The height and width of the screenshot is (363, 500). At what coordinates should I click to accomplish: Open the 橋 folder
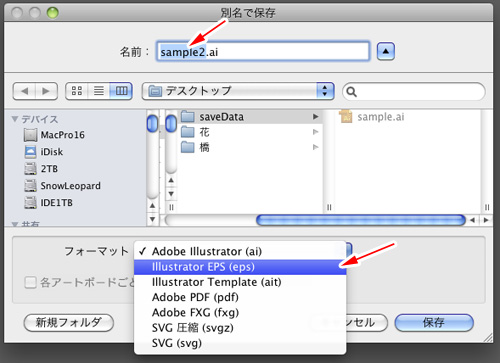251,147
